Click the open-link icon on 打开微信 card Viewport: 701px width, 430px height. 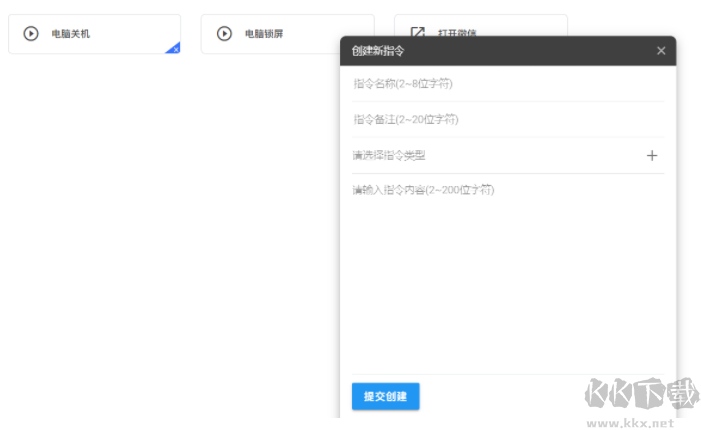click(418, 31)
